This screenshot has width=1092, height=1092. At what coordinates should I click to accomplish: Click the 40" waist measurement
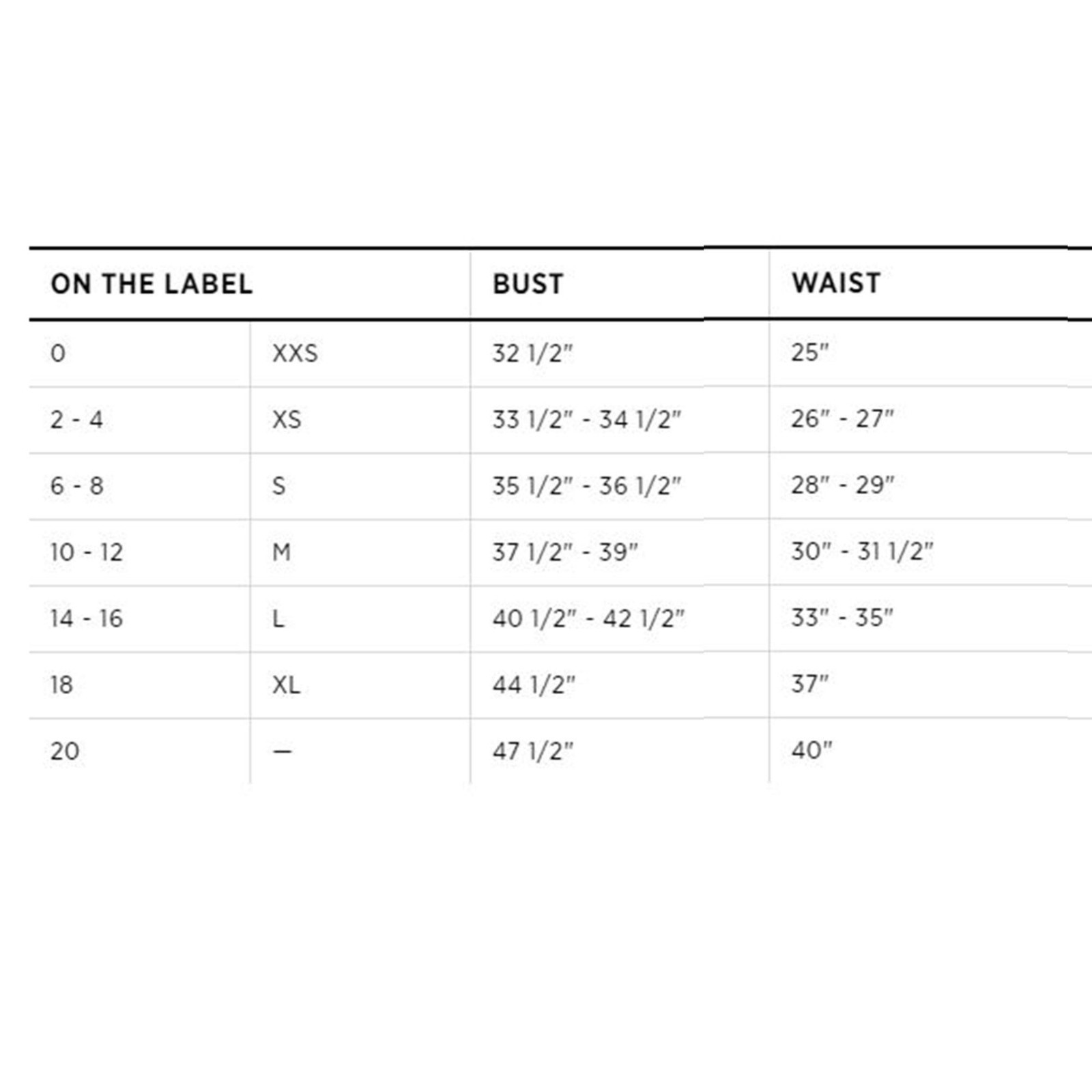coord(812,749)
